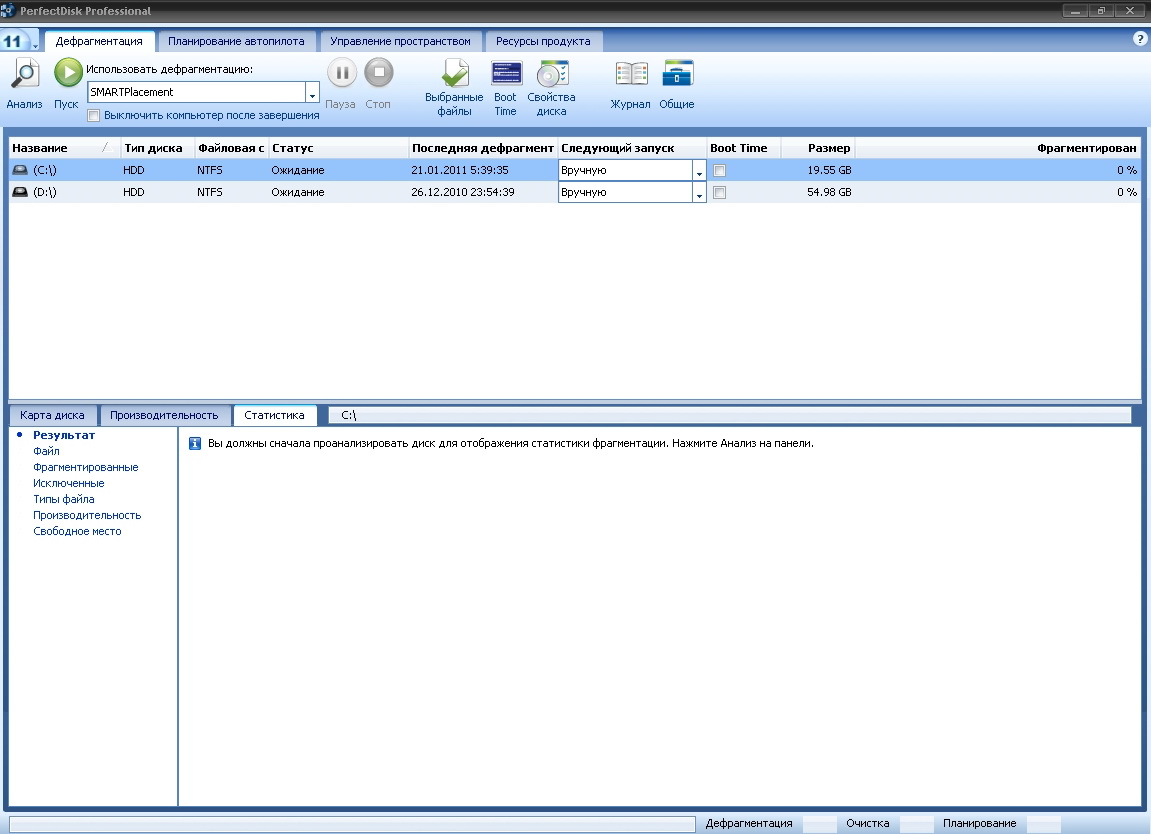Open the Управление пространством tab
This screenshot has height=834, width=1151.
click(x=400, y=41)
